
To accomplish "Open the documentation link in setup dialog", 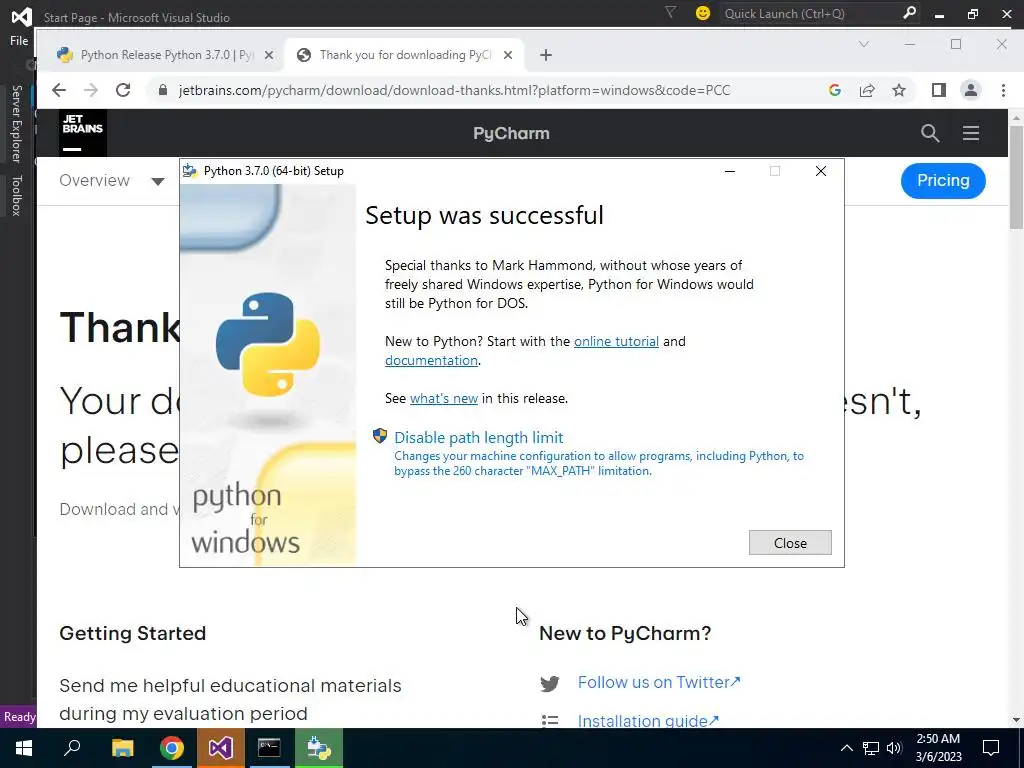I will (431, 360).
